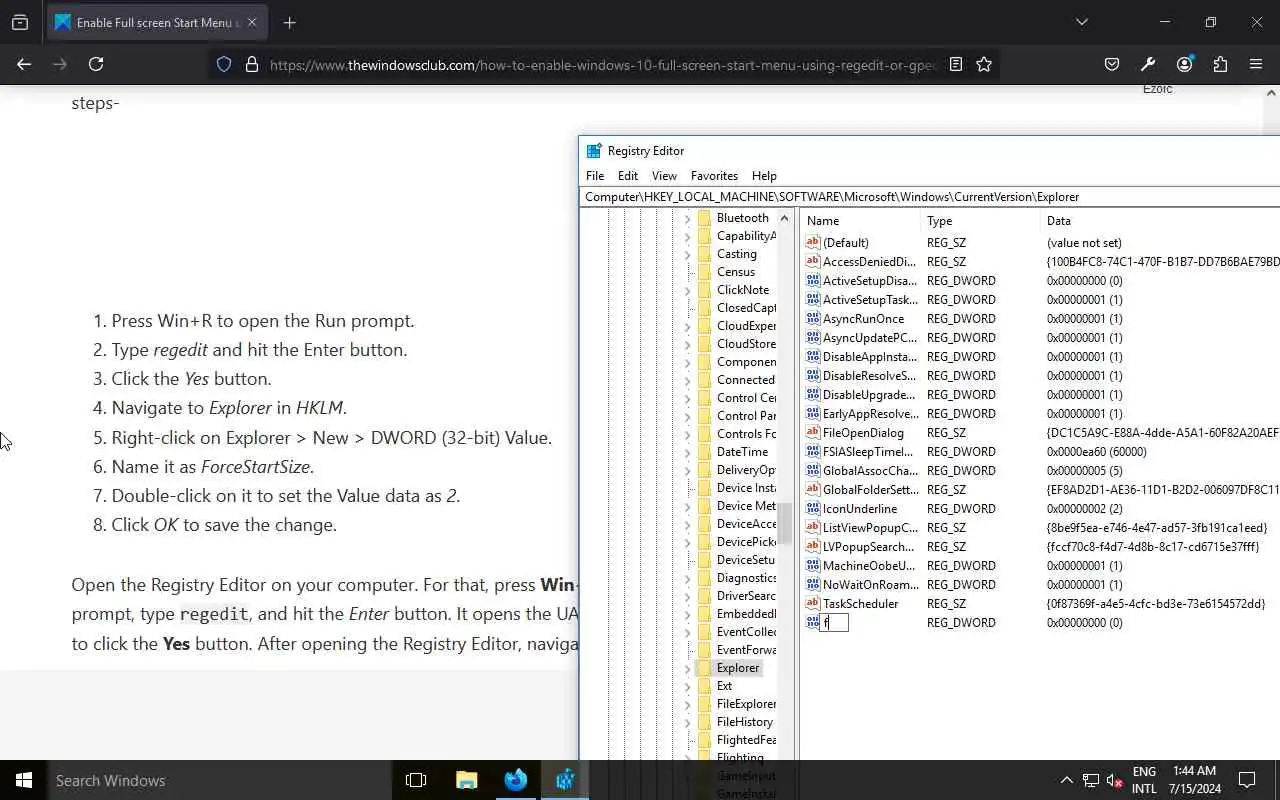The height and width of the screenshot is (800, 1280).
Task: Open the Extensions puzzle icon
Action: click(1220, 64)
